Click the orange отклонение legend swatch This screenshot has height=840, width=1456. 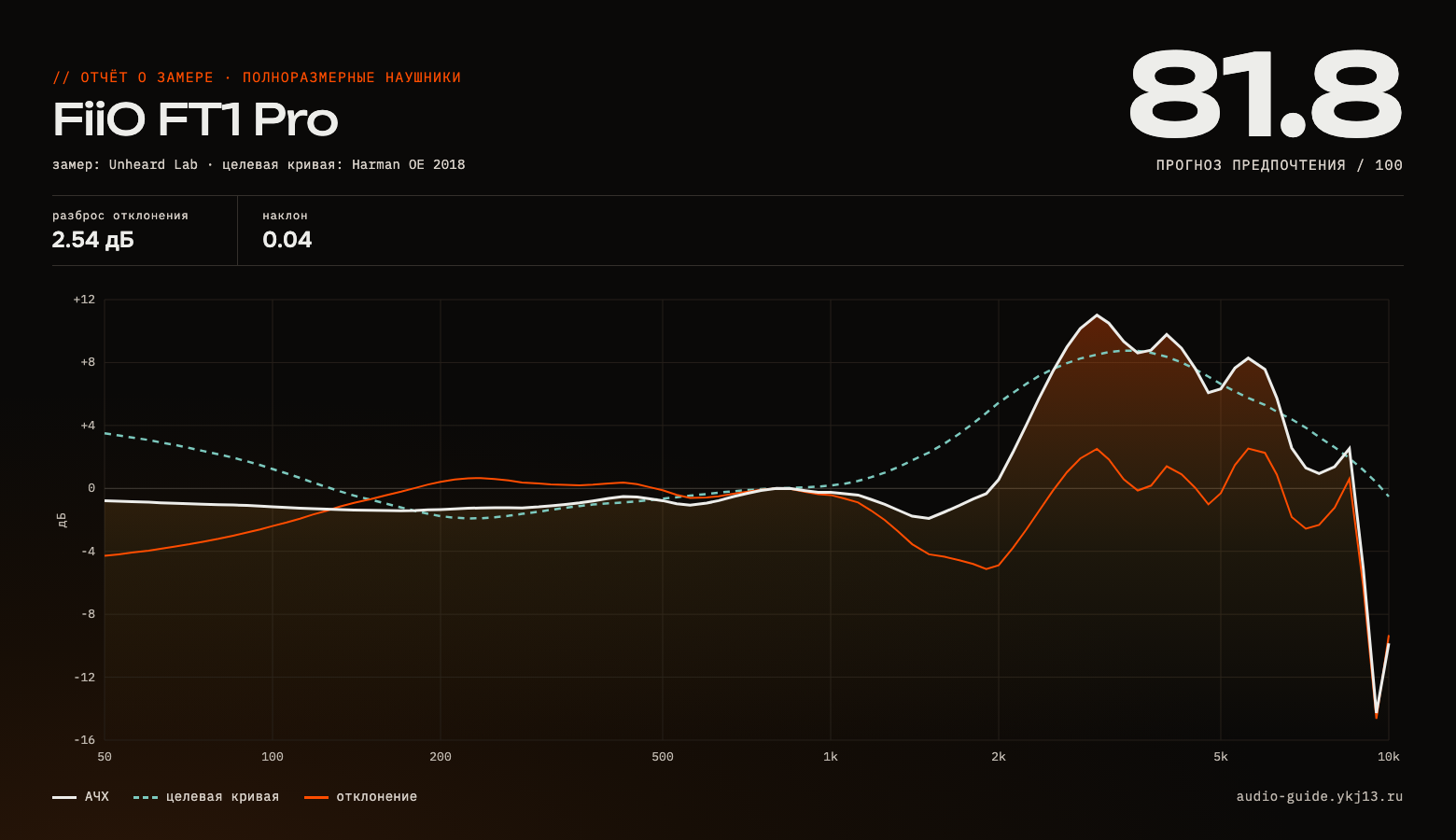316,797
